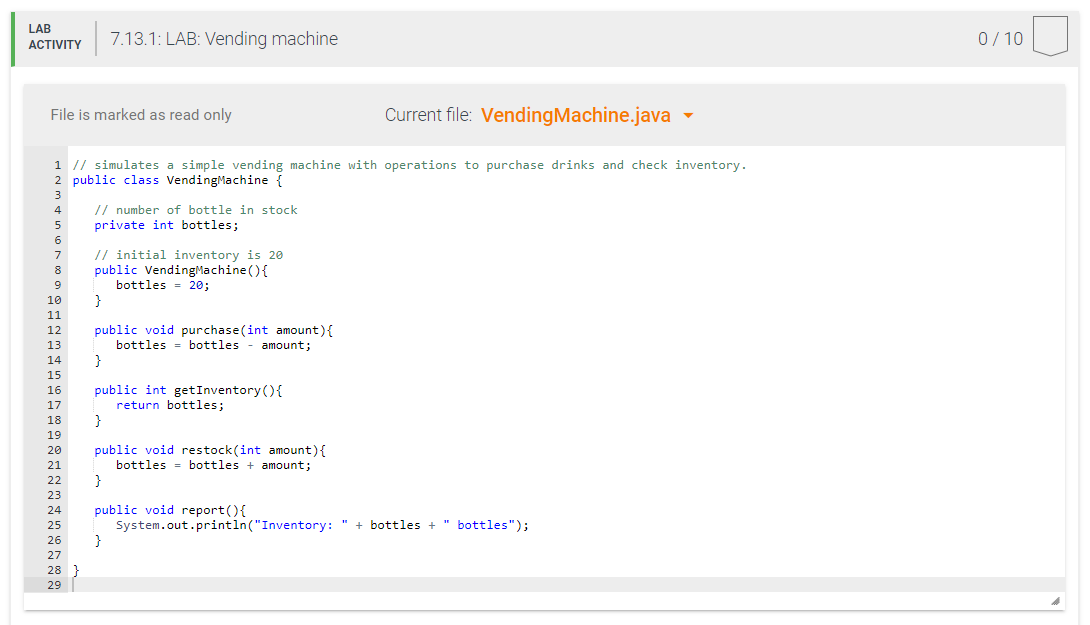Click the 0 / 10 score text
The width and height of the screenshot is (1090, 625).
click(1000, 39)
